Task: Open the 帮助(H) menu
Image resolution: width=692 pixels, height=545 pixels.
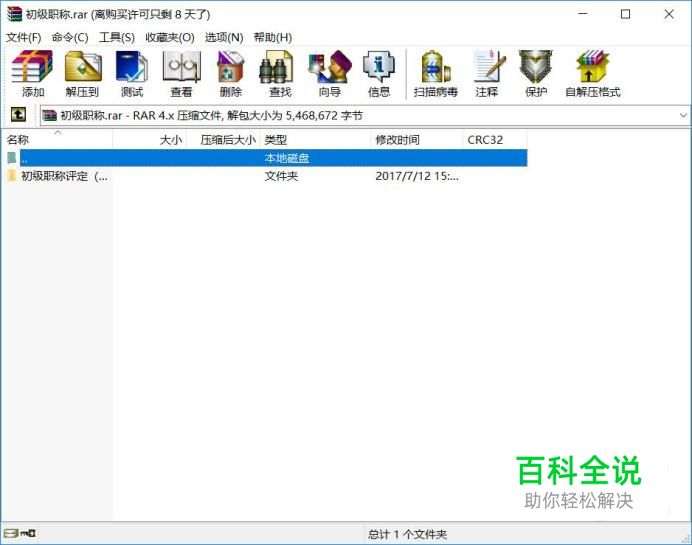Action: tap(273, 38)
